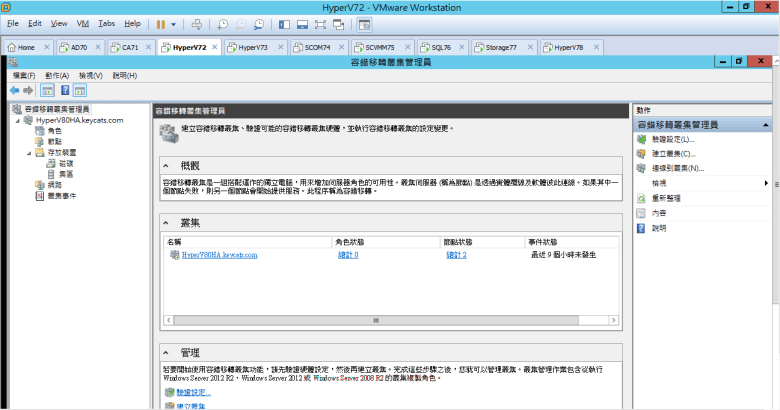Click the VMware pause VM icon
This screenshot has height=410, width=780.
pos(161,23)
